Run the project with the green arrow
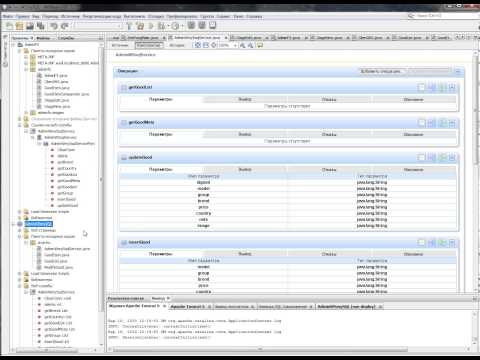 [x=151, y=26]
